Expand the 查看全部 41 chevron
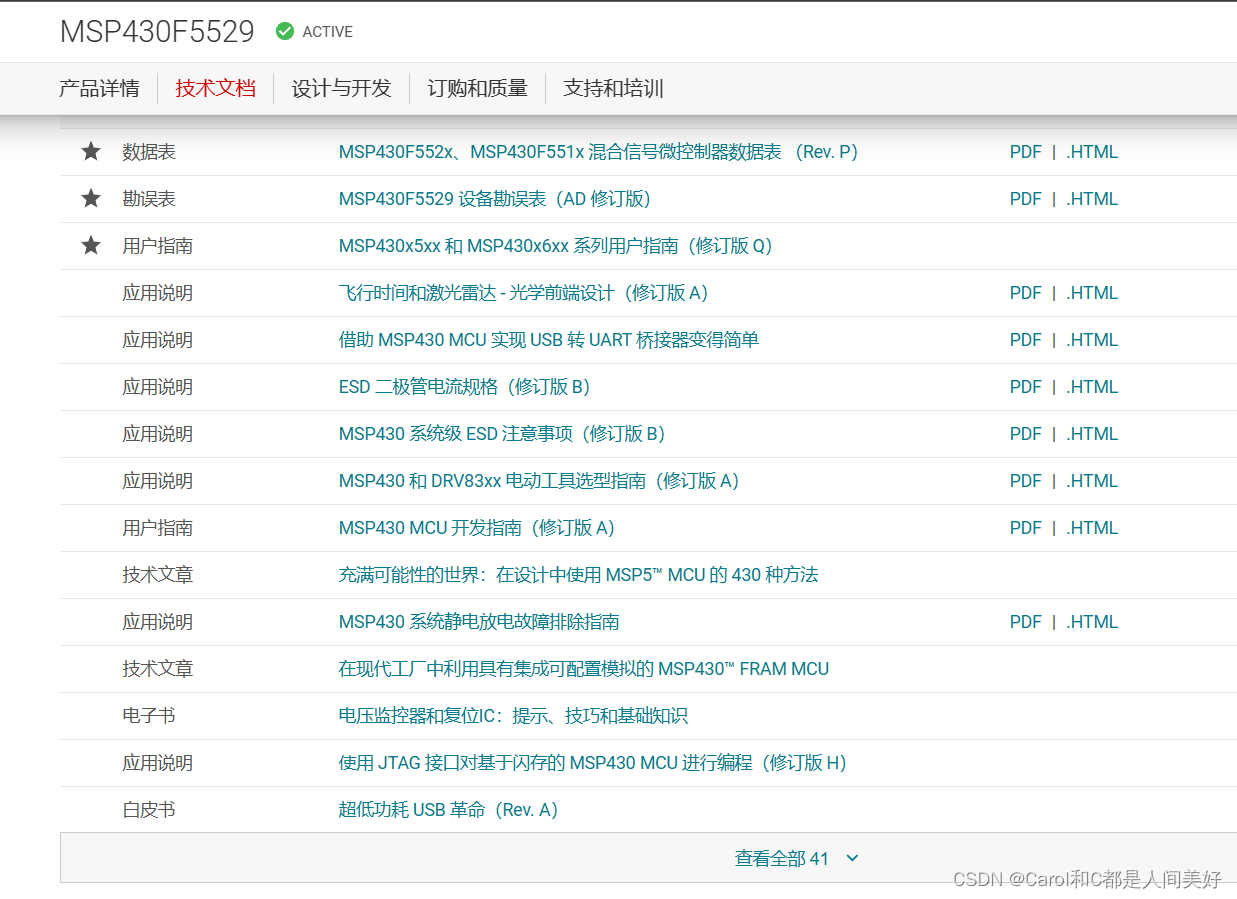This screenshot has width=1237, height=899. [x=852, y=858]
